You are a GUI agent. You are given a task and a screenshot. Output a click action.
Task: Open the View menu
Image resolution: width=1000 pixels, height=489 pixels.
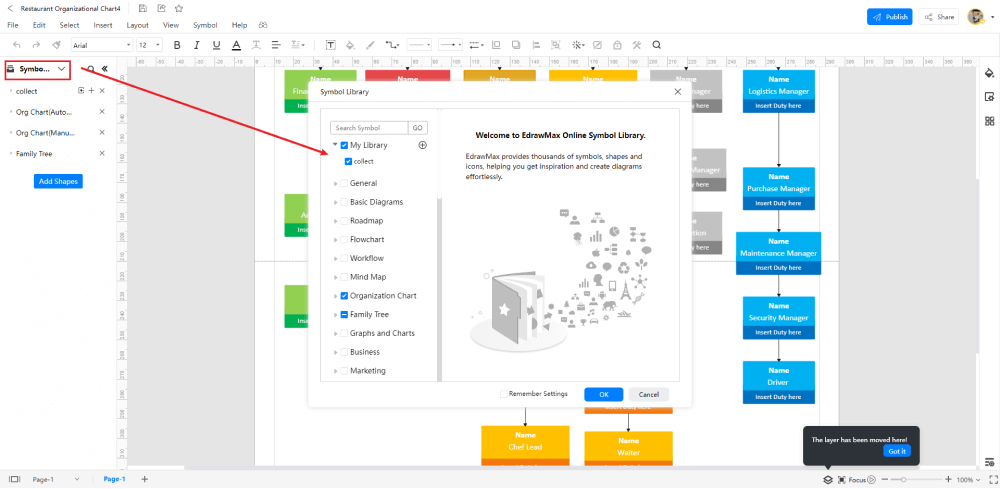tap(171, 26)
